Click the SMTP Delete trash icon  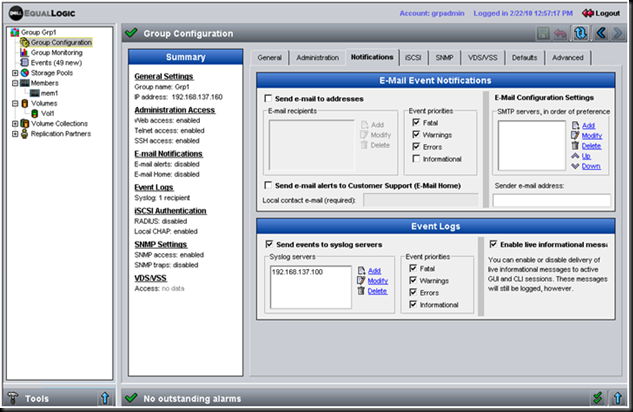point(575,146)
